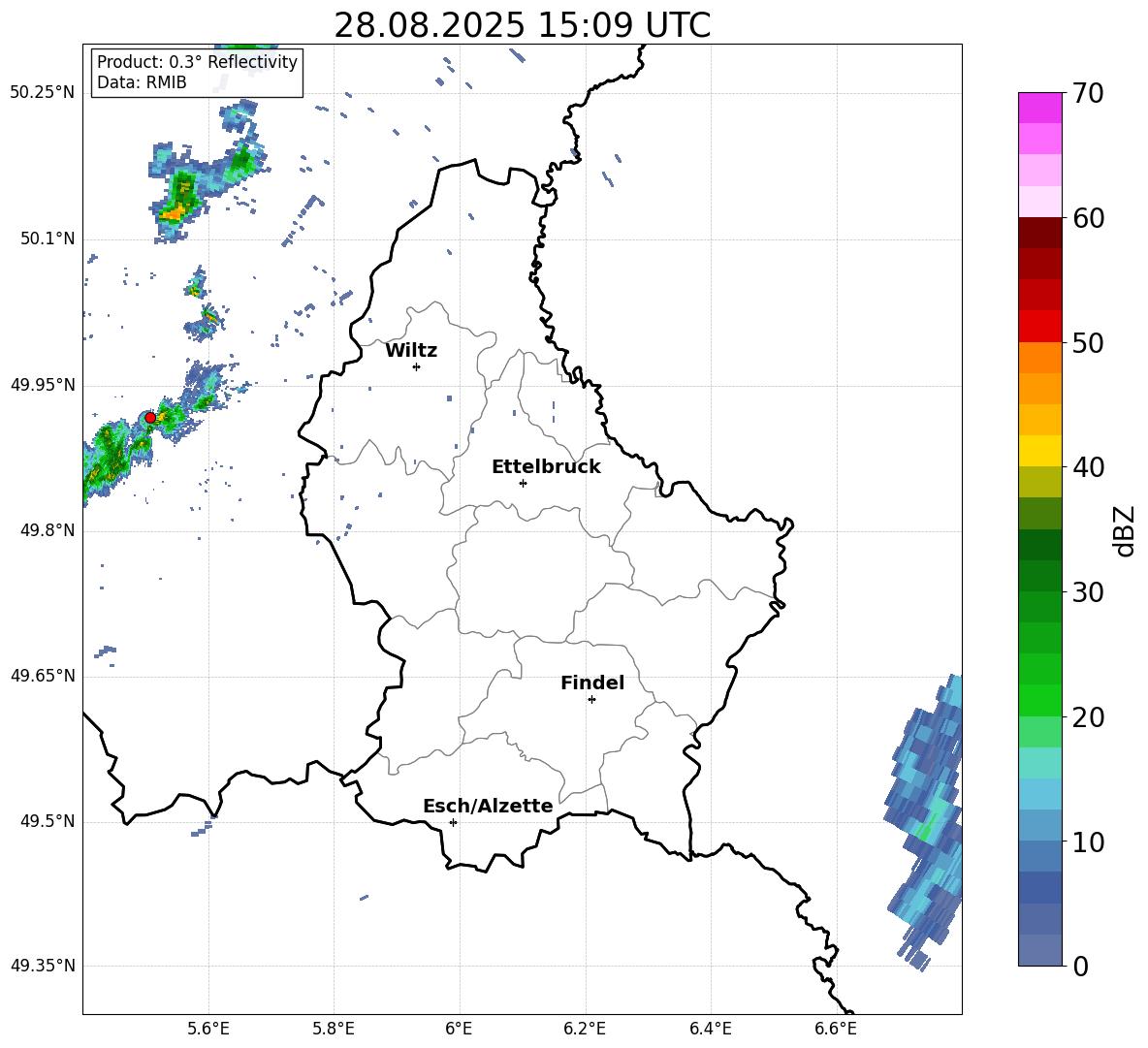
Task: Click the 49.65°N latitude label
Action: pyautogui.click(x=43, y=675)
